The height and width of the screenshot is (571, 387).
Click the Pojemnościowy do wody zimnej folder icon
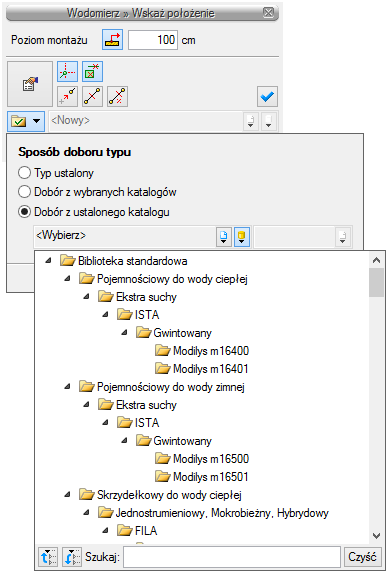click(x=87, y=387)
